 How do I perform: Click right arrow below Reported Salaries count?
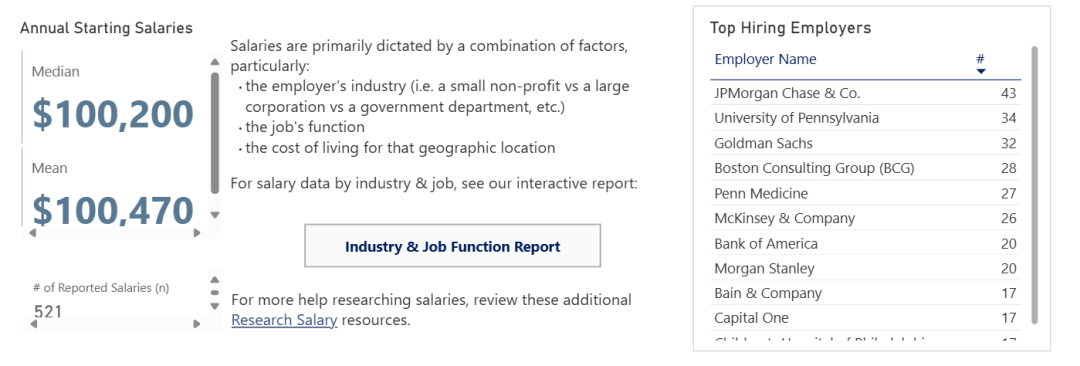point(197,323)
